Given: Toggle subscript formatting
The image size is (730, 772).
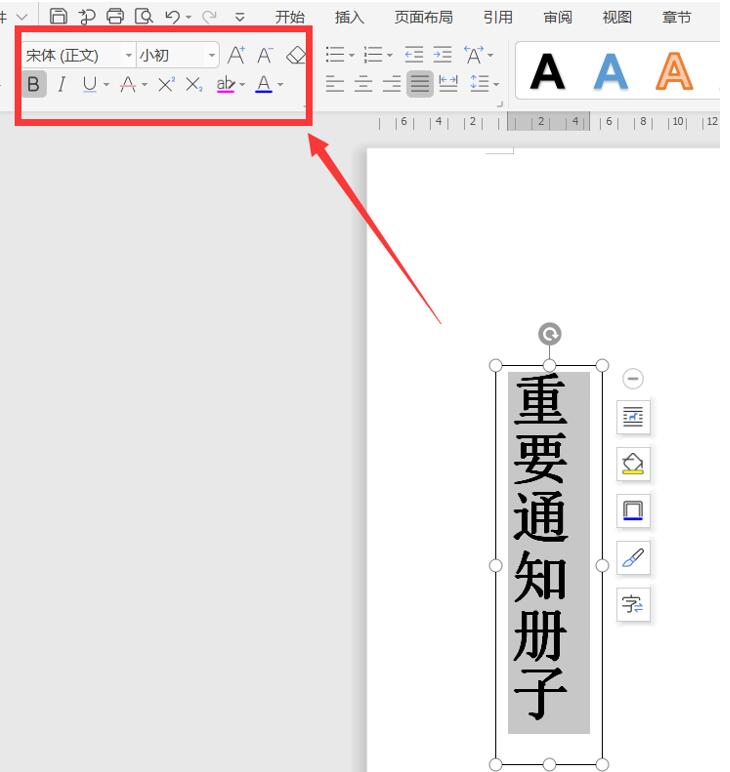Looking at the screenshot, I should pos(194,84).
